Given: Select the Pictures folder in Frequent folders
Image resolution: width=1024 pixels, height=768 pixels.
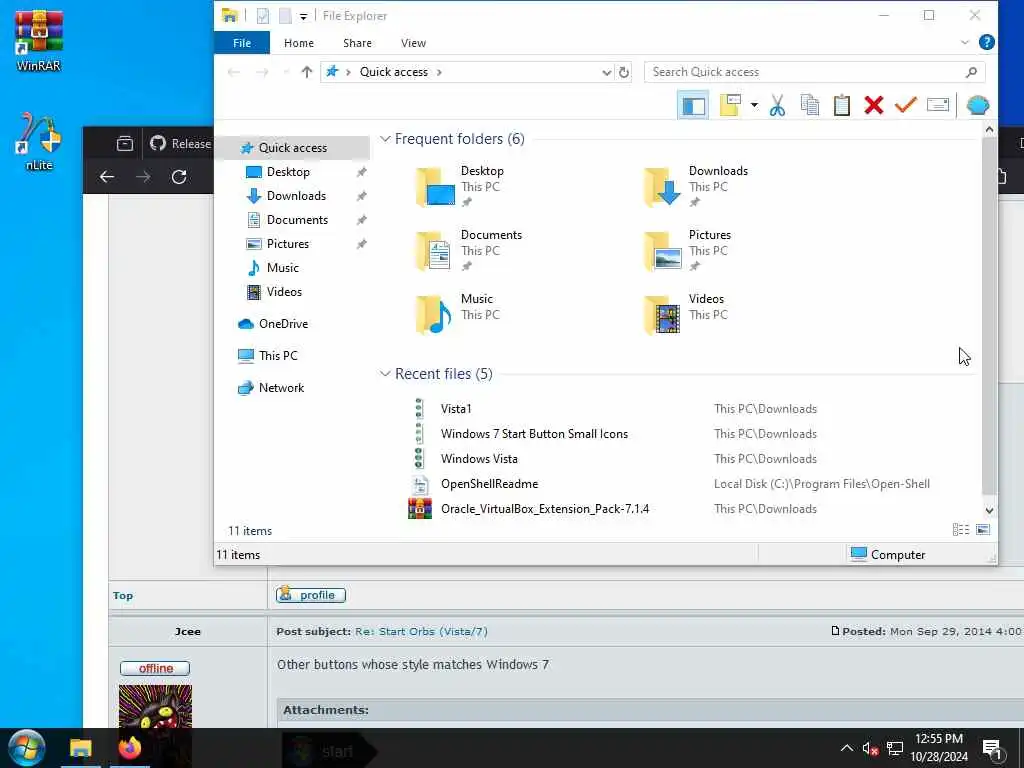Looking at the screenshot, I should [688, 251].
